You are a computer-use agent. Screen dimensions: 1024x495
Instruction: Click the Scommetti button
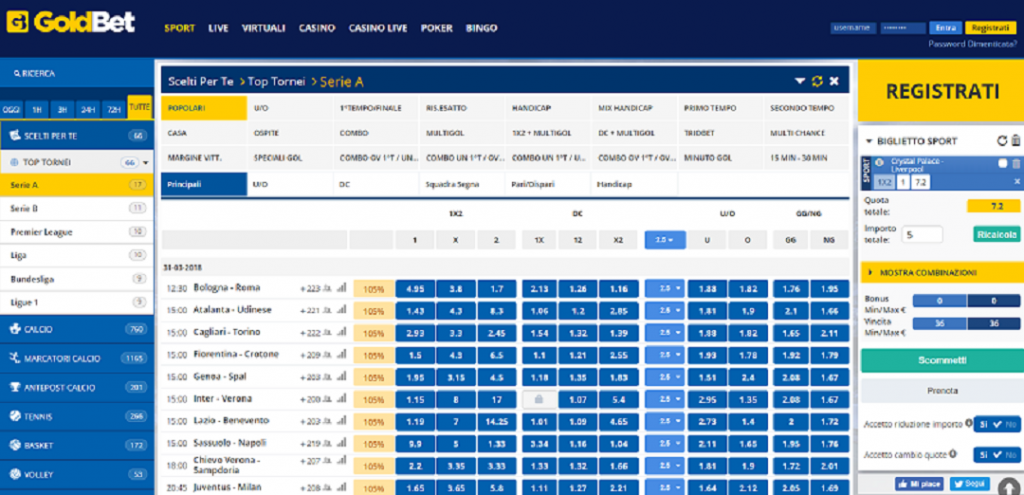coord(940,360)
